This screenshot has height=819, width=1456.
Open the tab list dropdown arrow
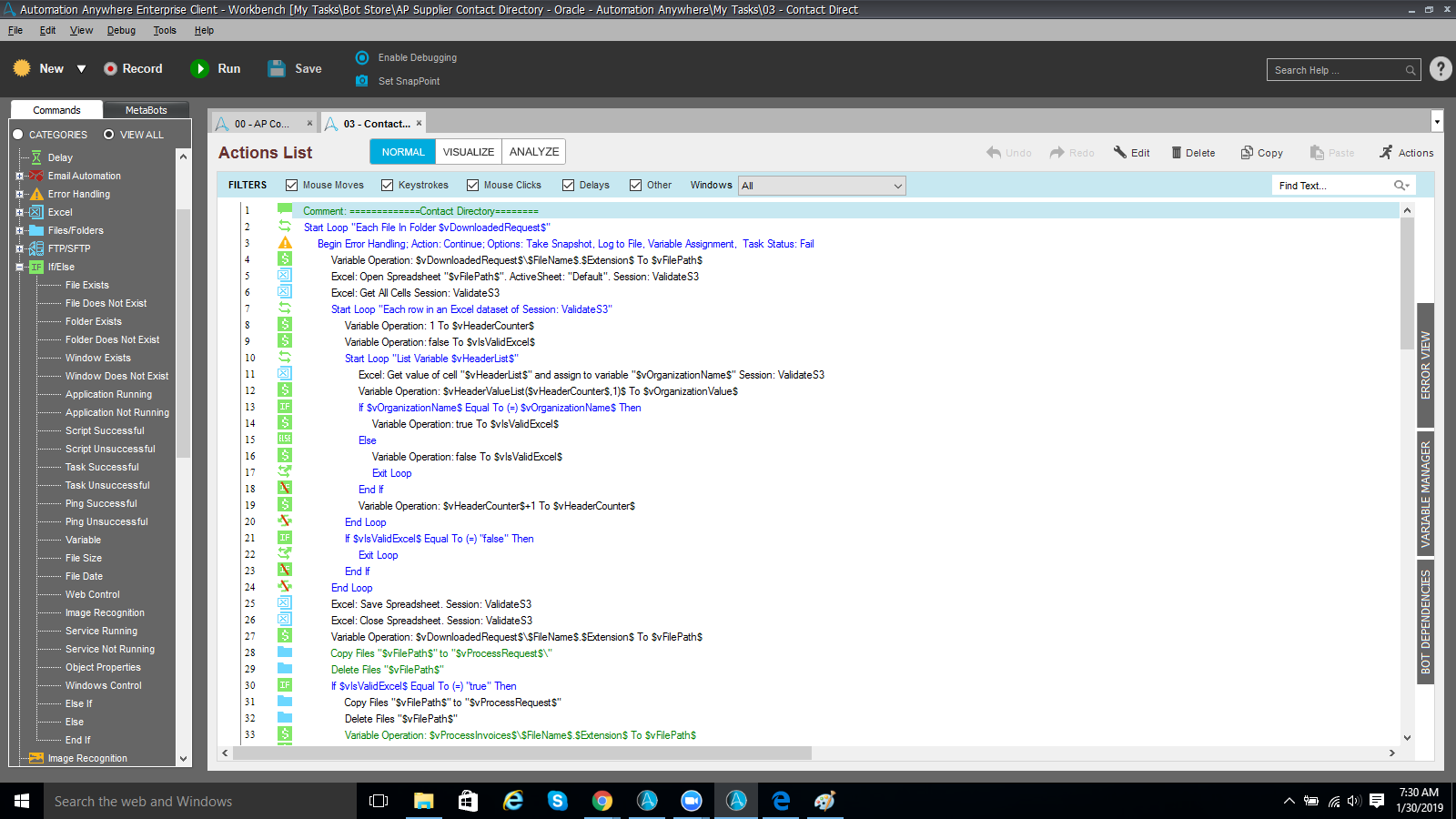point(1438,122)
